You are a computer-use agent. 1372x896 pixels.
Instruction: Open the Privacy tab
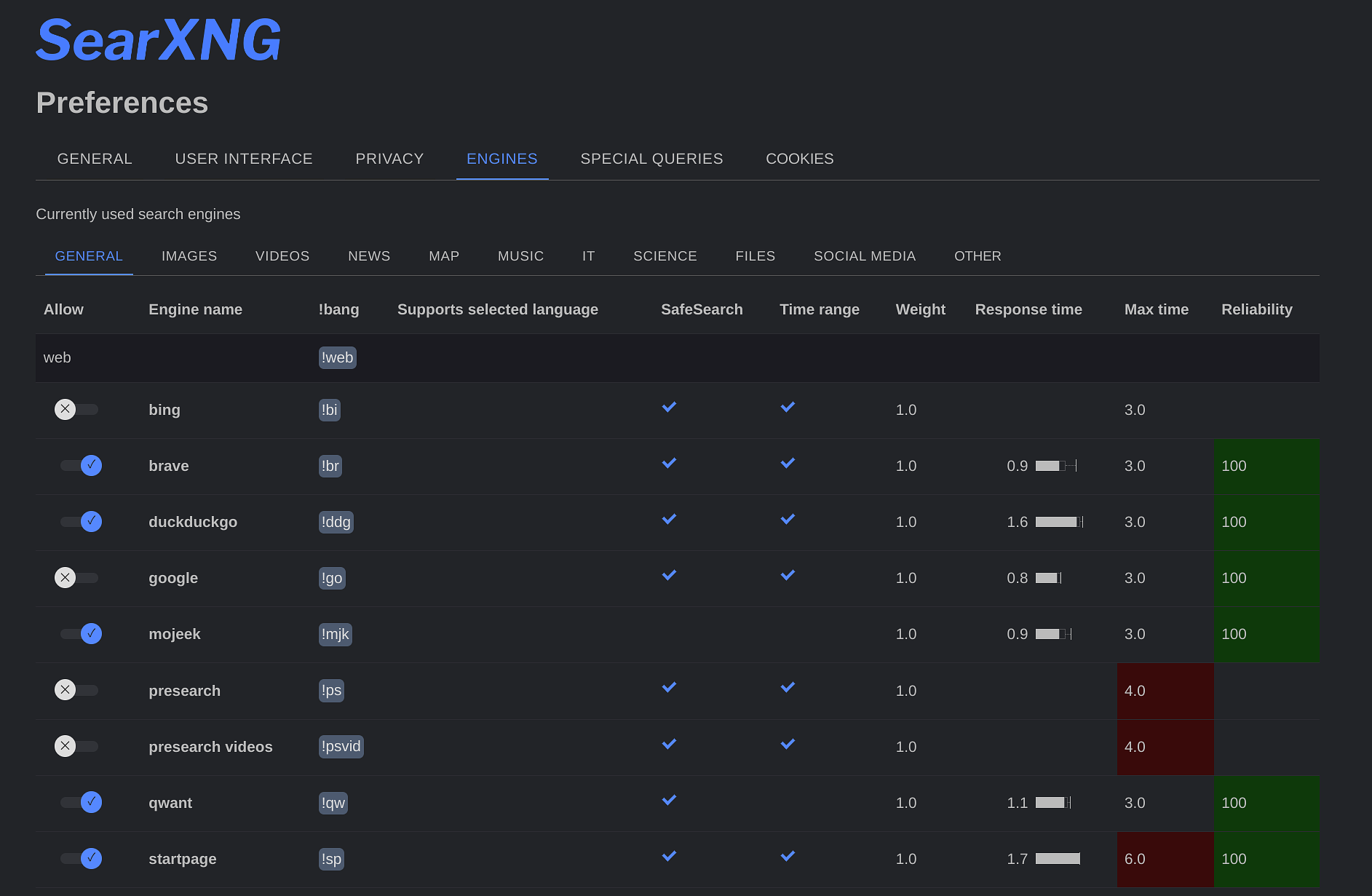point(389,159)
